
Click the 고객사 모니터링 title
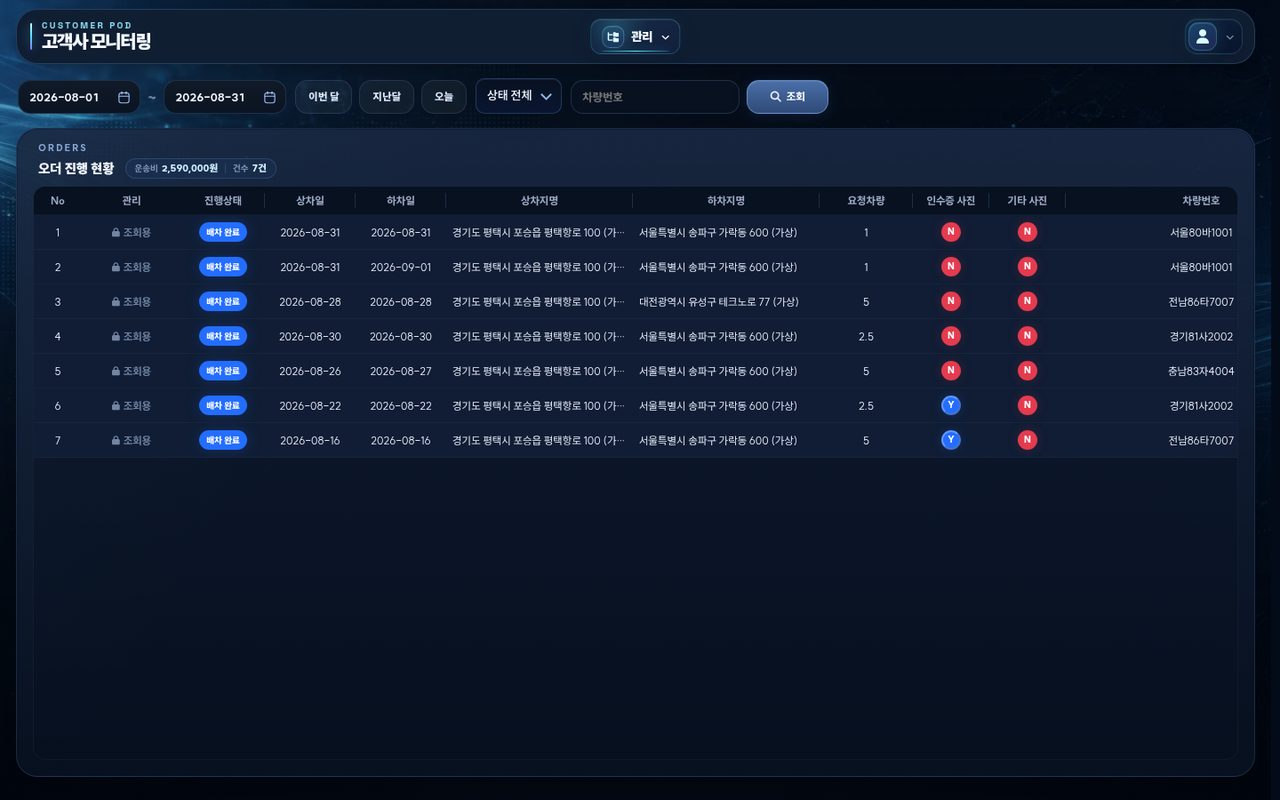pyautogui.click(x=96, y=42)
